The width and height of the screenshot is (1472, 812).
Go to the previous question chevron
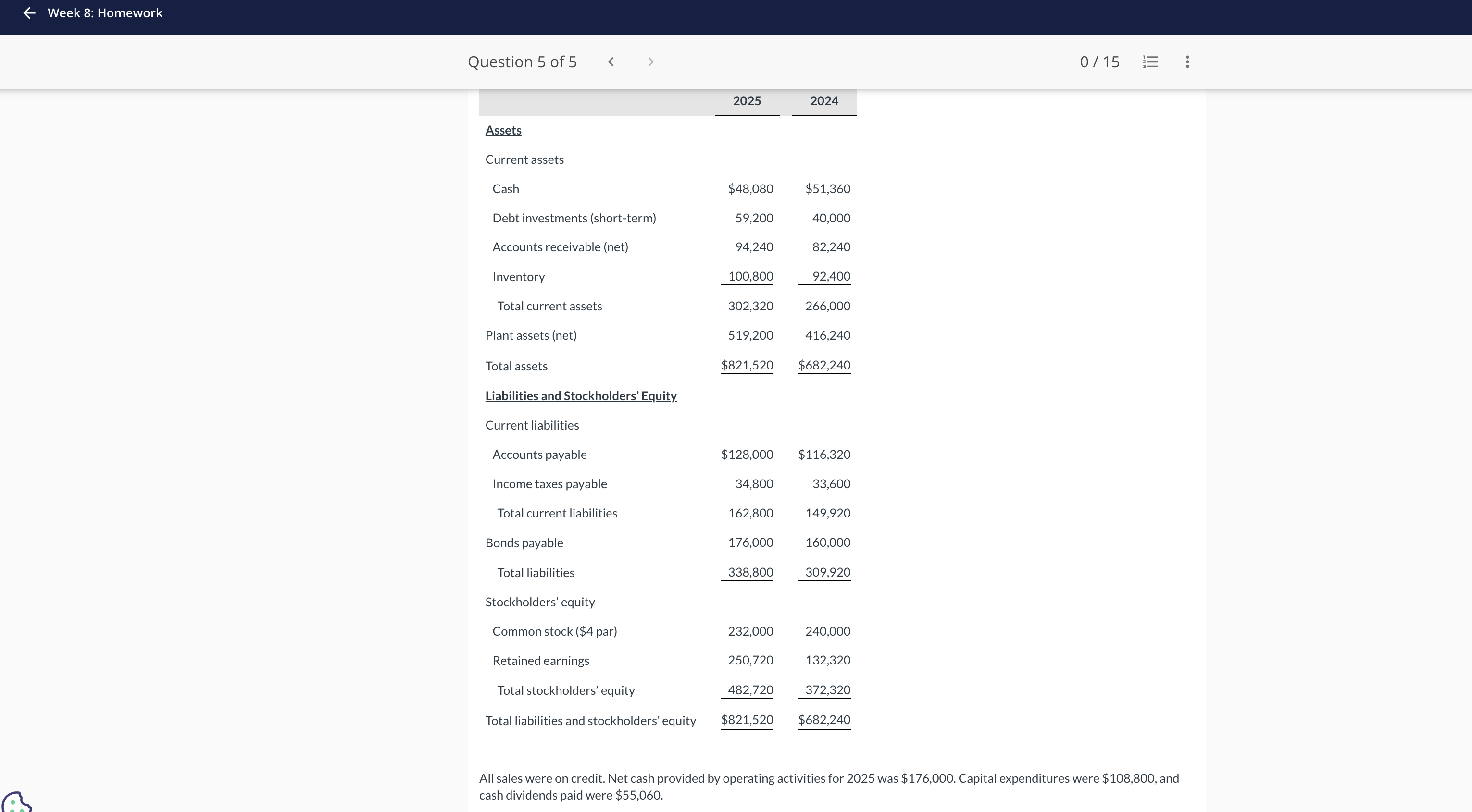point(611,62)
